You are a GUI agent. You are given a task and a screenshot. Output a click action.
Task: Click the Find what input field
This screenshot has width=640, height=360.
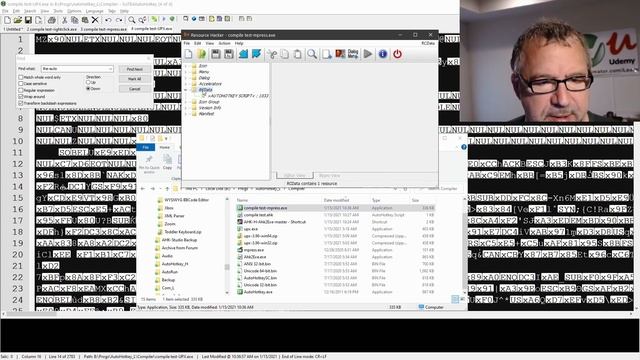(x=77, y=69)
